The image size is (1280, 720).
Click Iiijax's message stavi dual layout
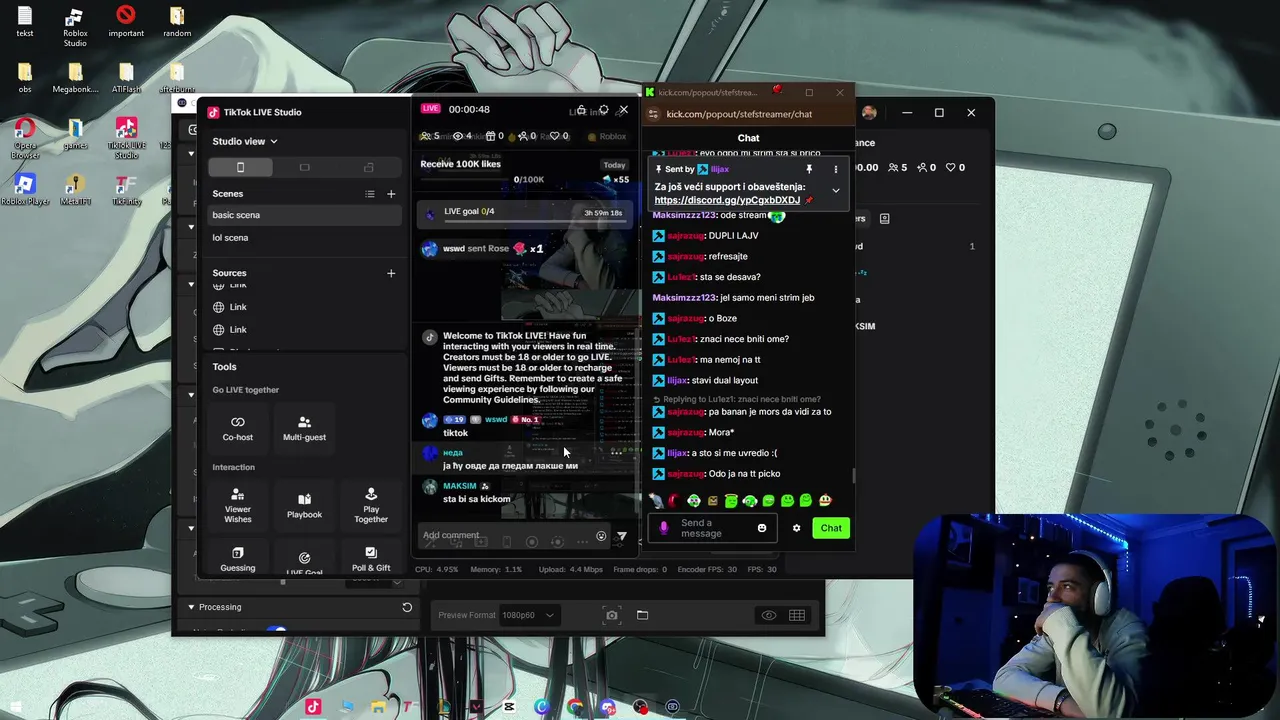[x=725, y=380]
